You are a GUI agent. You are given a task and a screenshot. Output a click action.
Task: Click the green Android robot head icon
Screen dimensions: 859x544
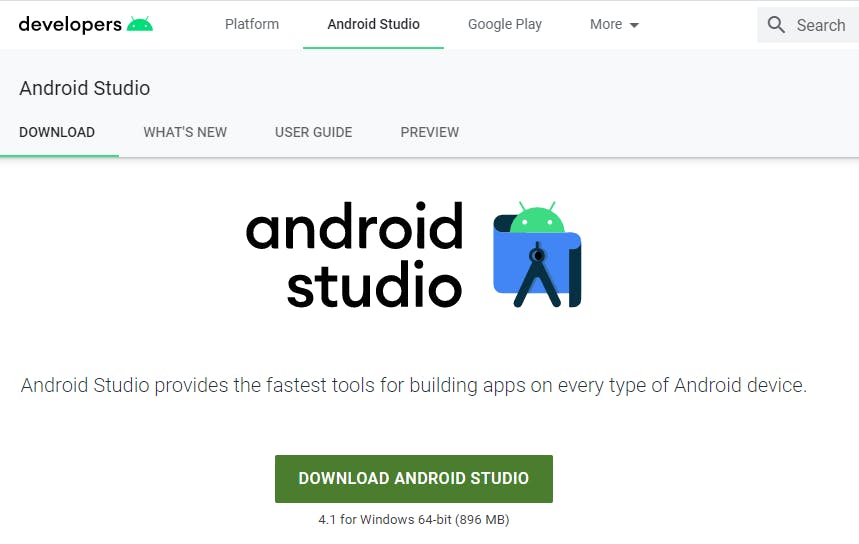click(x=140, y=24)
